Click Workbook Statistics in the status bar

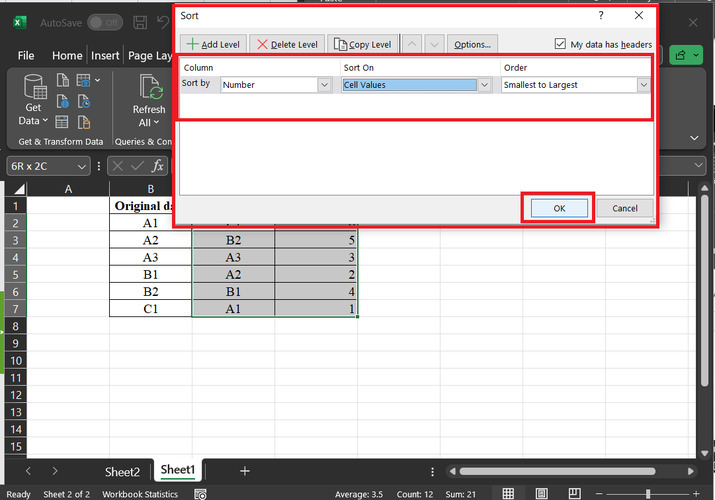[x=140, y=494]
